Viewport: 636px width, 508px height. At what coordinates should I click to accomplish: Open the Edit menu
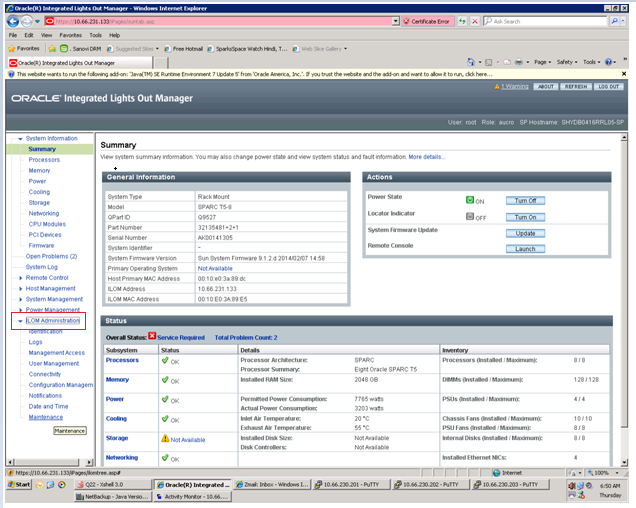tap(29, 35)
